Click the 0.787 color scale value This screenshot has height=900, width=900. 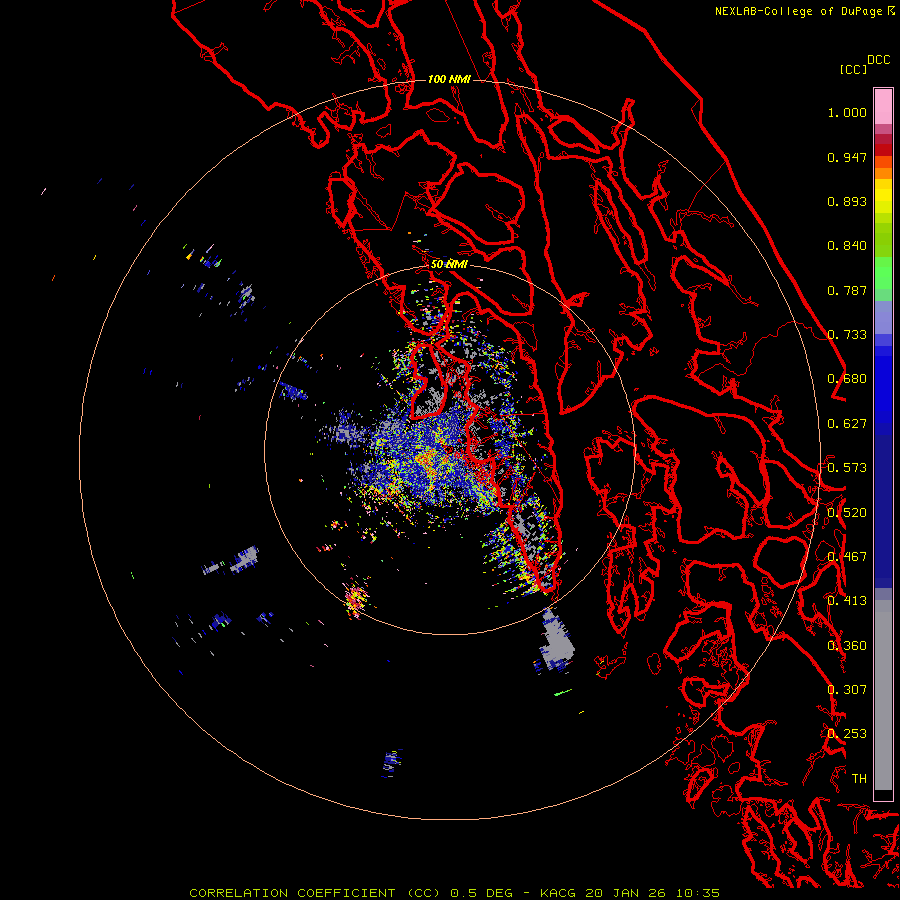coord(847,290)
